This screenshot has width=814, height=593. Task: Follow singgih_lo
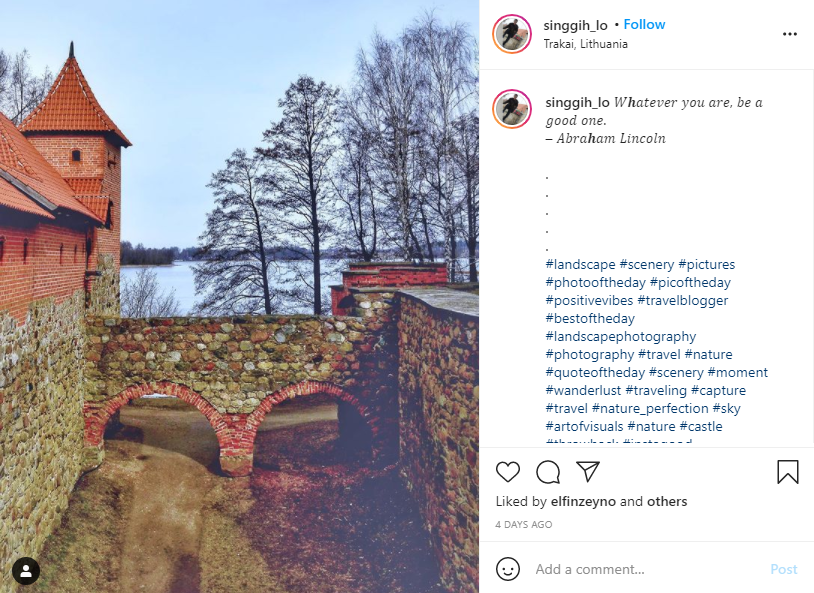pyautogui.click(x=644, y=24)
